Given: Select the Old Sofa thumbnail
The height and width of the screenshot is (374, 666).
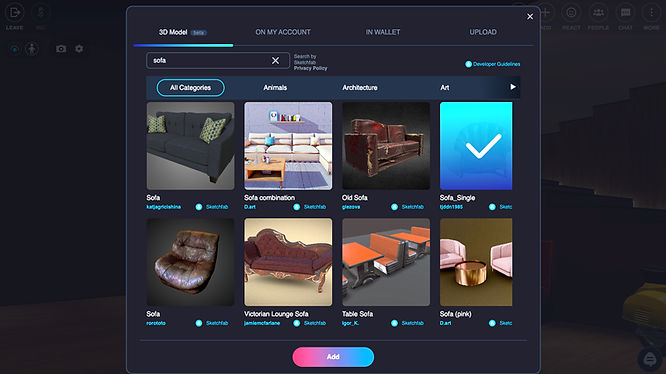Looking at the screenshot, I should tap(386, 146).
